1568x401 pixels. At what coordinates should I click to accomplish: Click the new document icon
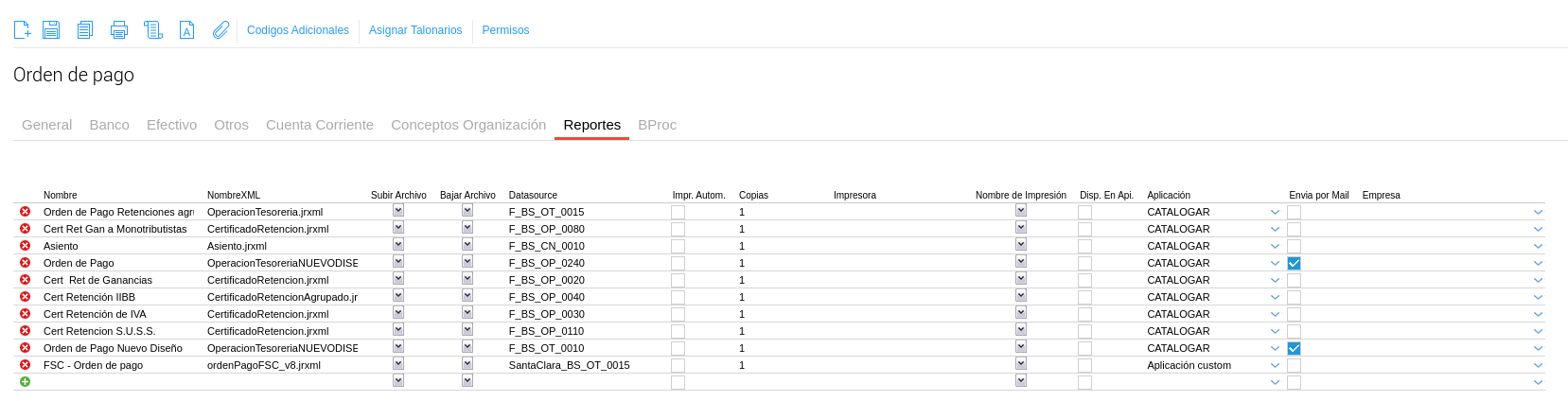[x=22, y=30]
